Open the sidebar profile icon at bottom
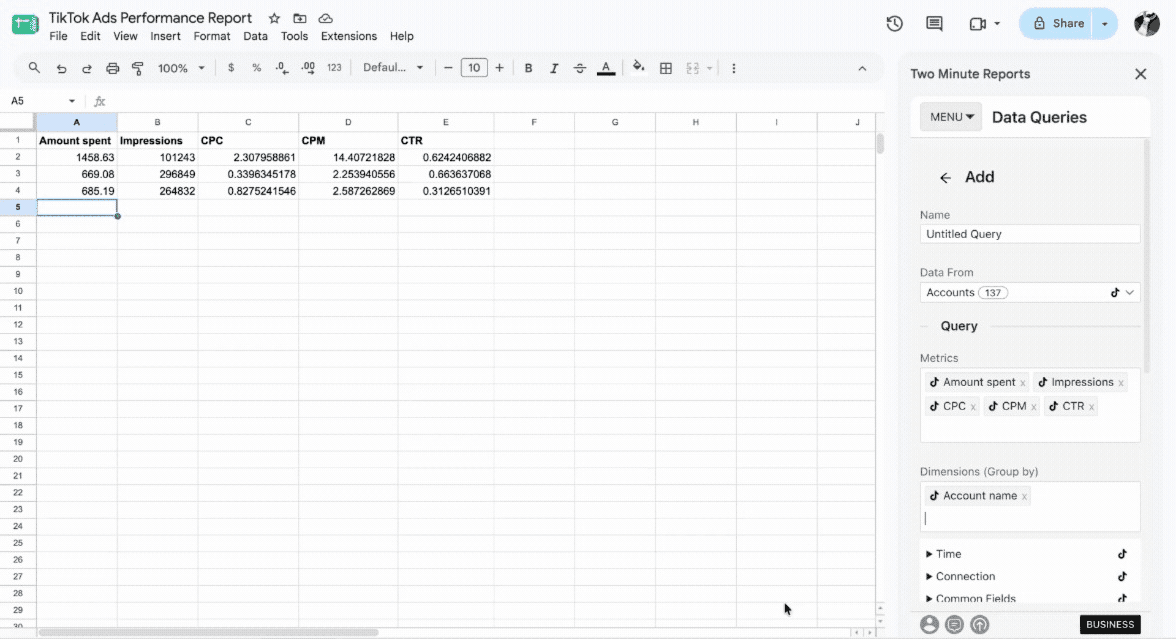This screenshot has width=1176, height=639. pyautogui.click(x=929, y=624)
